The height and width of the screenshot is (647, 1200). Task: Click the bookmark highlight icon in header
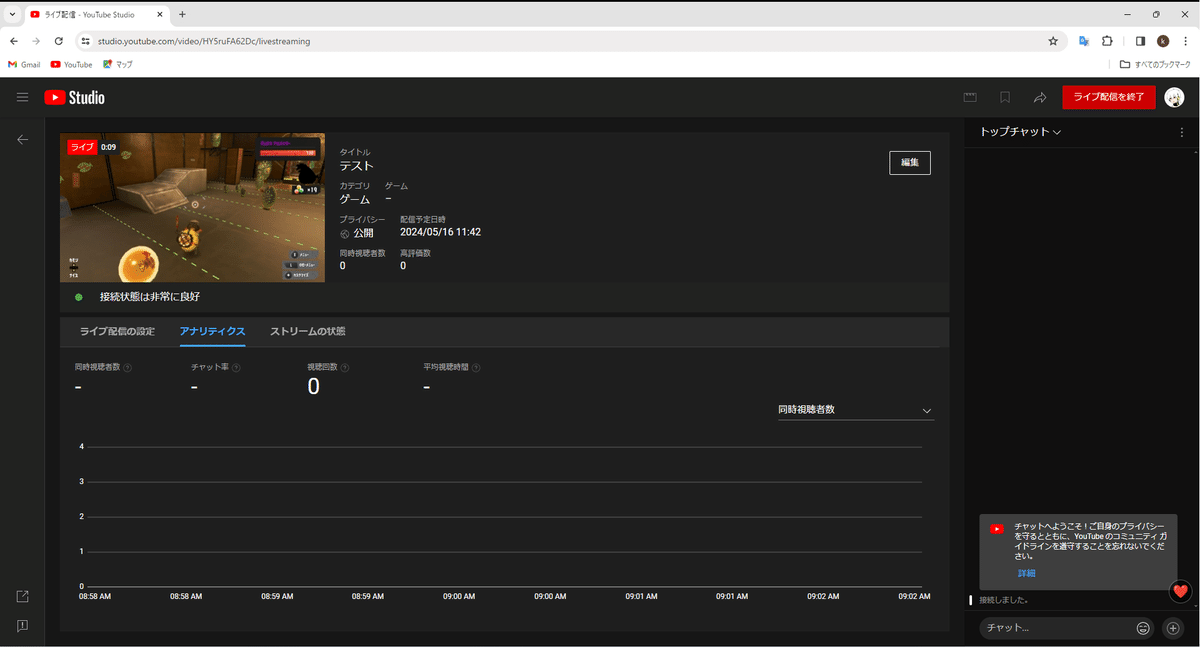point(1005,97)
